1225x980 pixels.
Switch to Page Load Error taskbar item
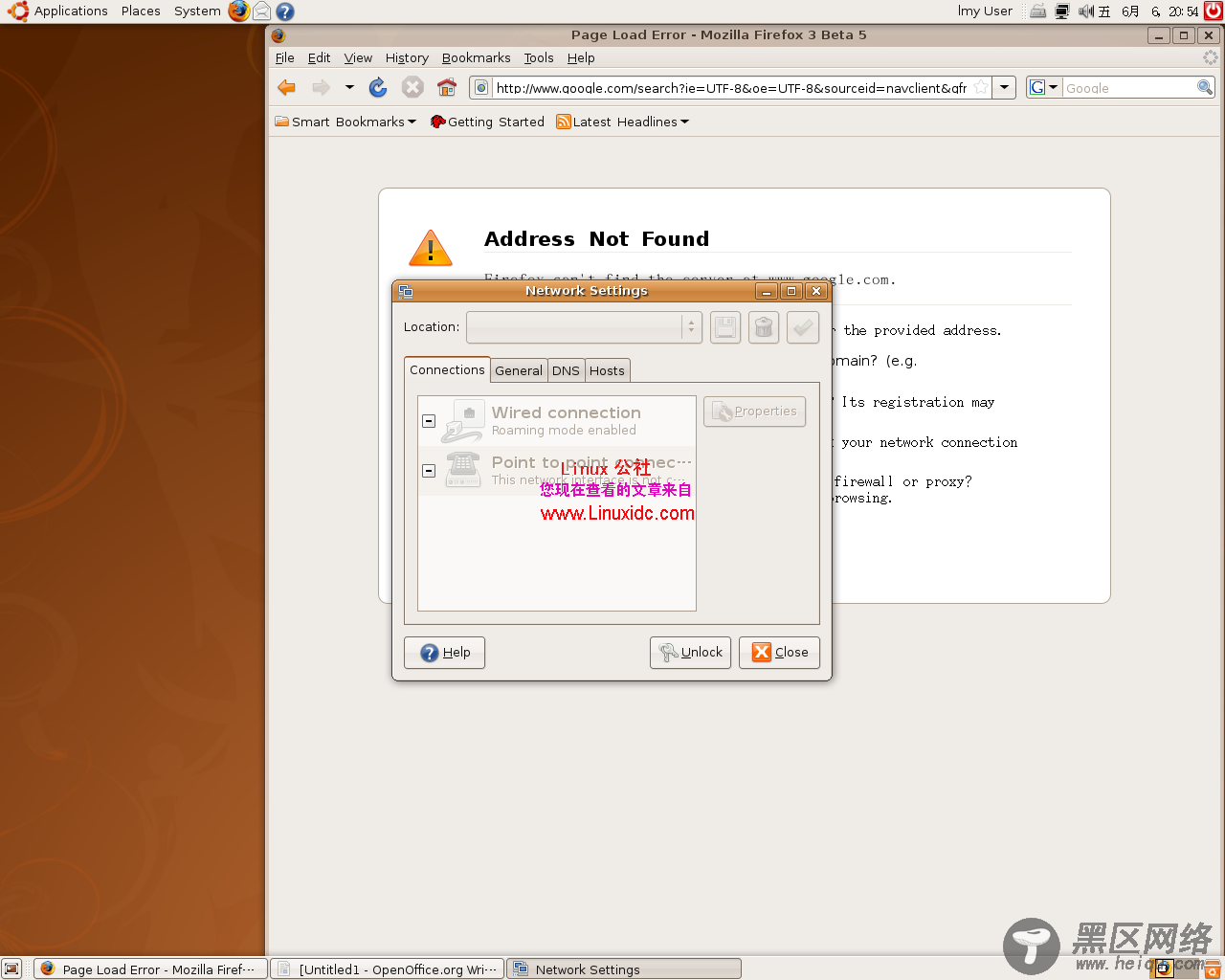(x=150, y=969)
